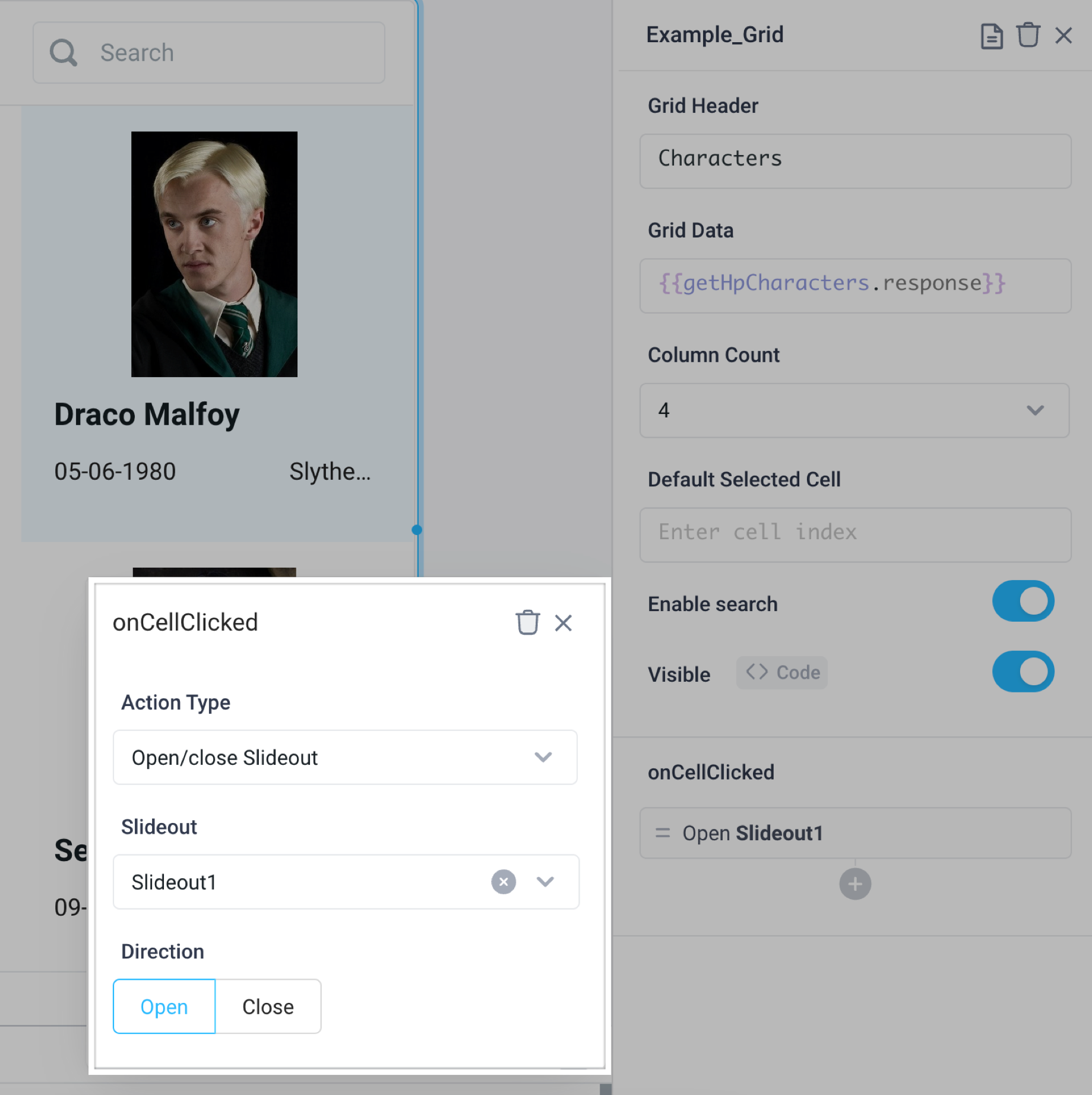Clear the Slideout1 selection with the x icon
The image size is (1092, 1095).
[503, 882]
